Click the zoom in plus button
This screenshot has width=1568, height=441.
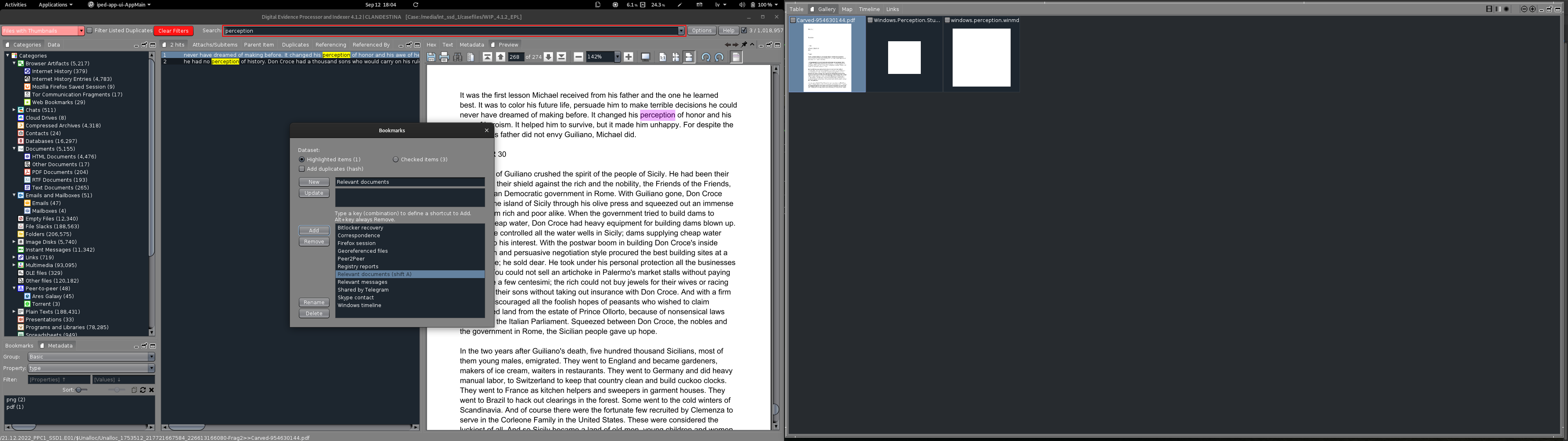629,57
